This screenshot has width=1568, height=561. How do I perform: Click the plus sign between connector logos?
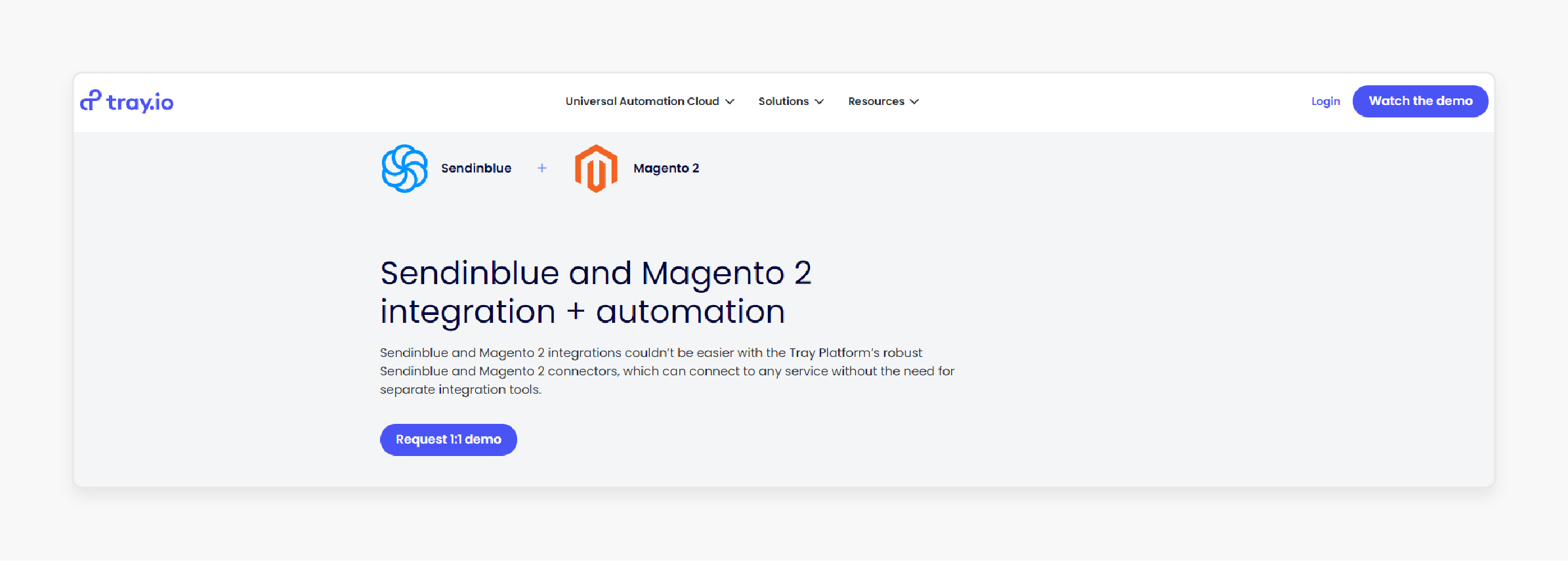tap(542, 169)
